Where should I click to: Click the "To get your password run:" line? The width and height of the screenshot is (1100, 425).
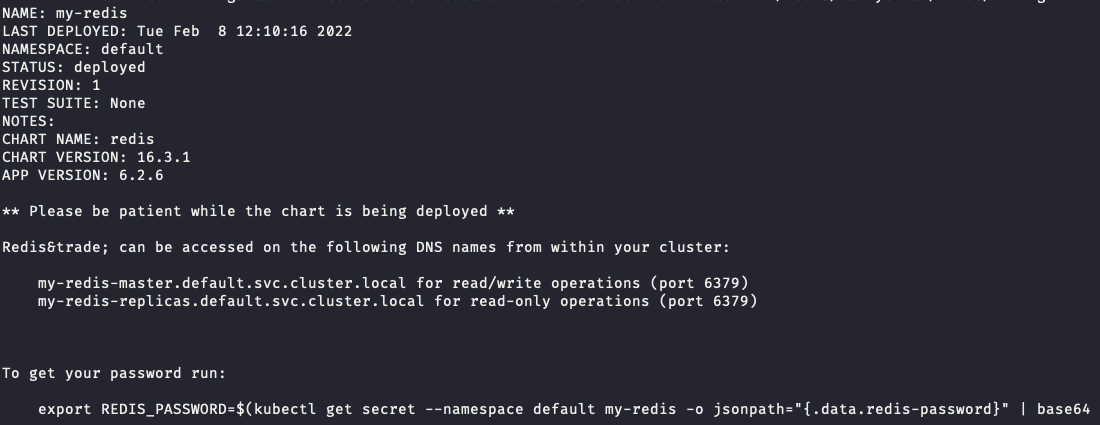(114, 373)
